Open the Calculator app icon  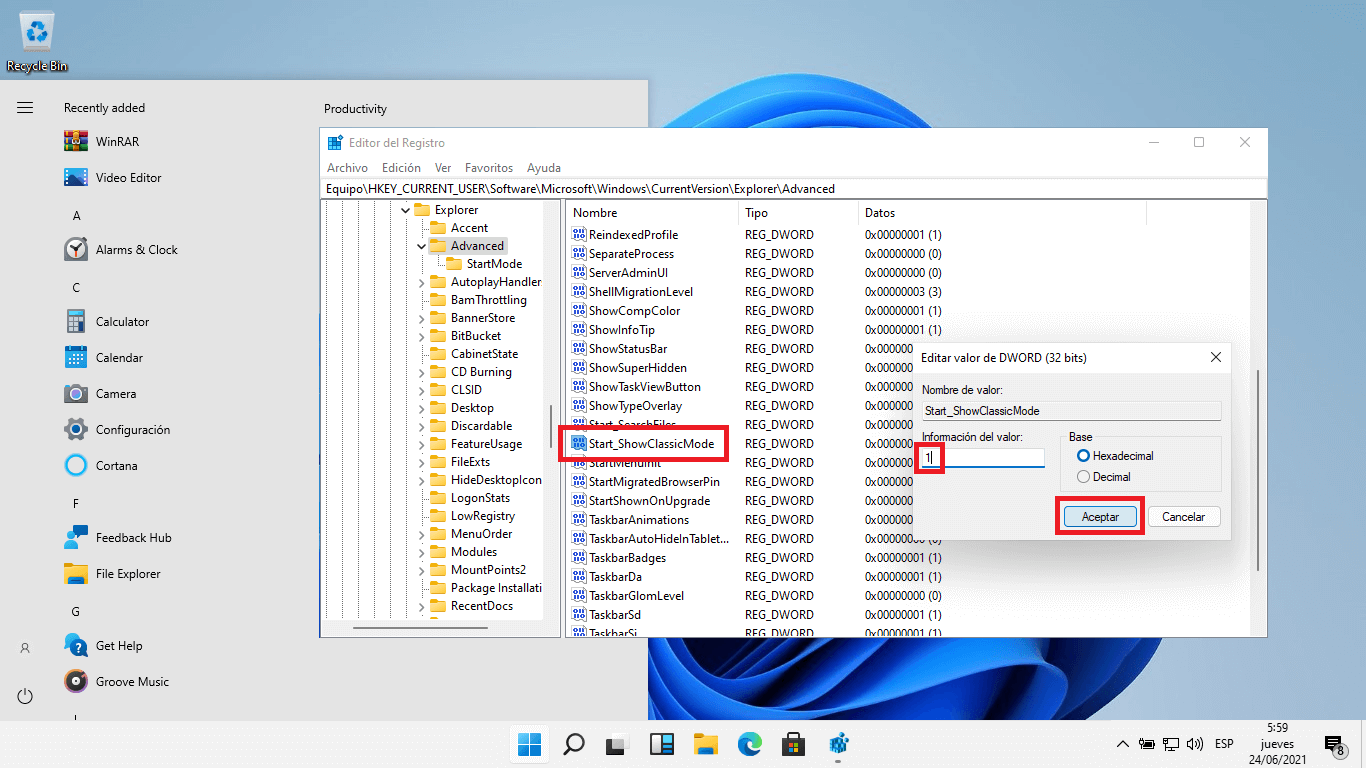pyautogui.click(x=76, y=321)
